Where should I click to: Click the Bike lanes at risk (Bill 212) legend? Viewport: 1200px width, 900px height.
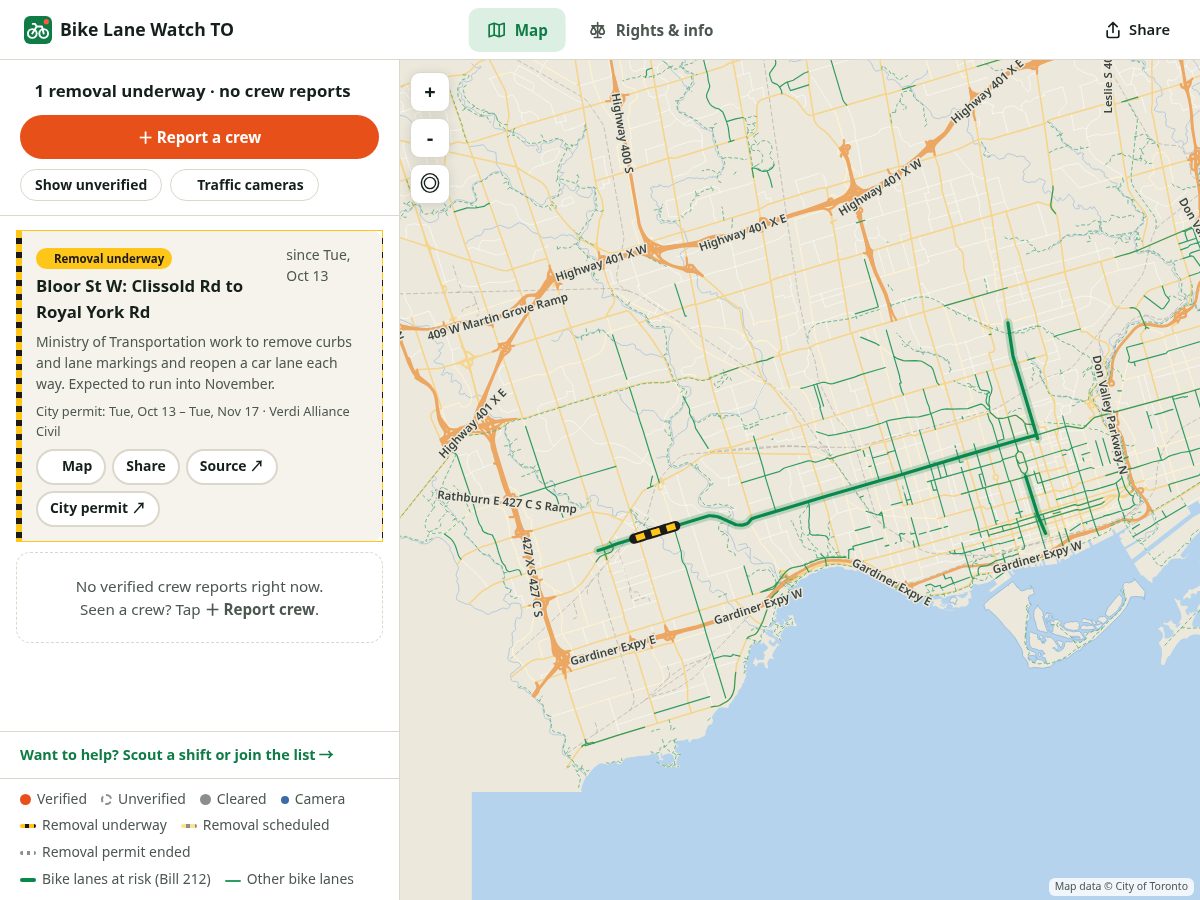coord(115,879)
